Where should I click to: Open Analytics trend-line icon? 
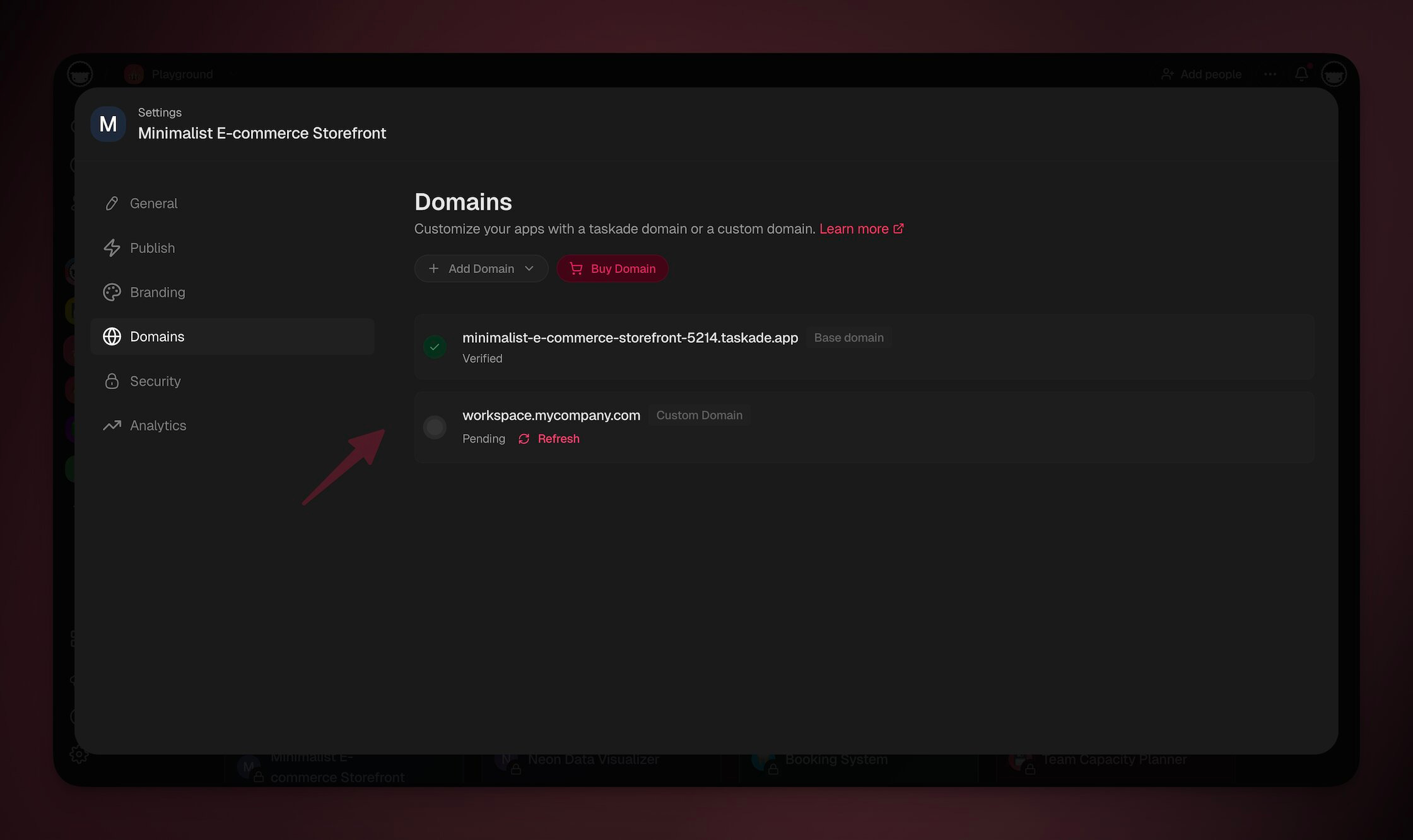(x=112, y=426)
